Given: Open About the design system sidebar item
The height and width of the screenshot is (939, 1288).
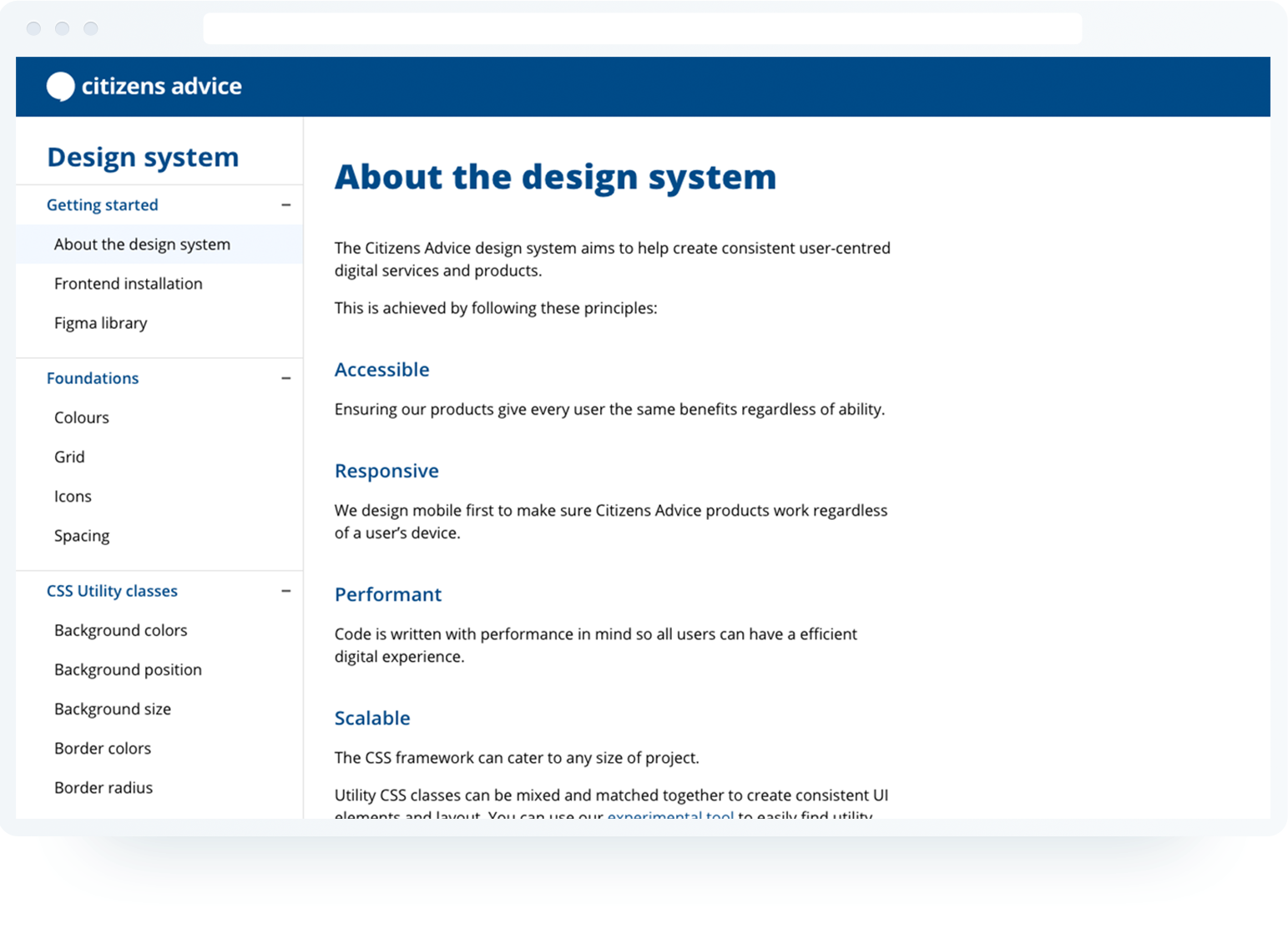Looking at the screenshot, I should coord(159,245).
